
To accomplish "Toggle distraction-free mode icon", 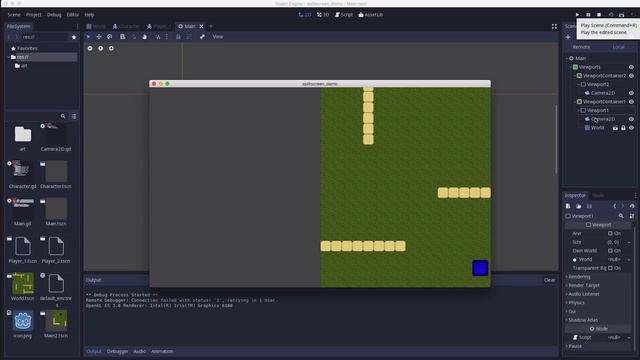I will point(554,27).
